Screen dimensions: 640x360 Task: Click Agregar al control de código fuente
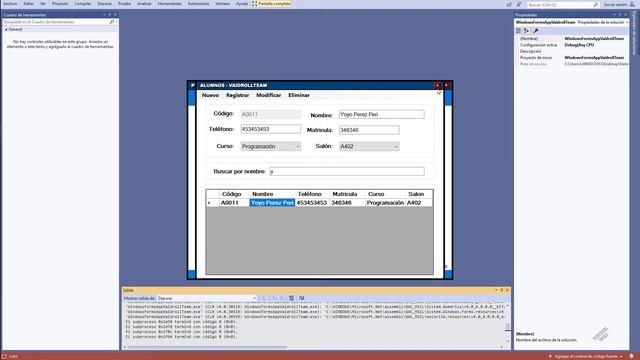586,356
